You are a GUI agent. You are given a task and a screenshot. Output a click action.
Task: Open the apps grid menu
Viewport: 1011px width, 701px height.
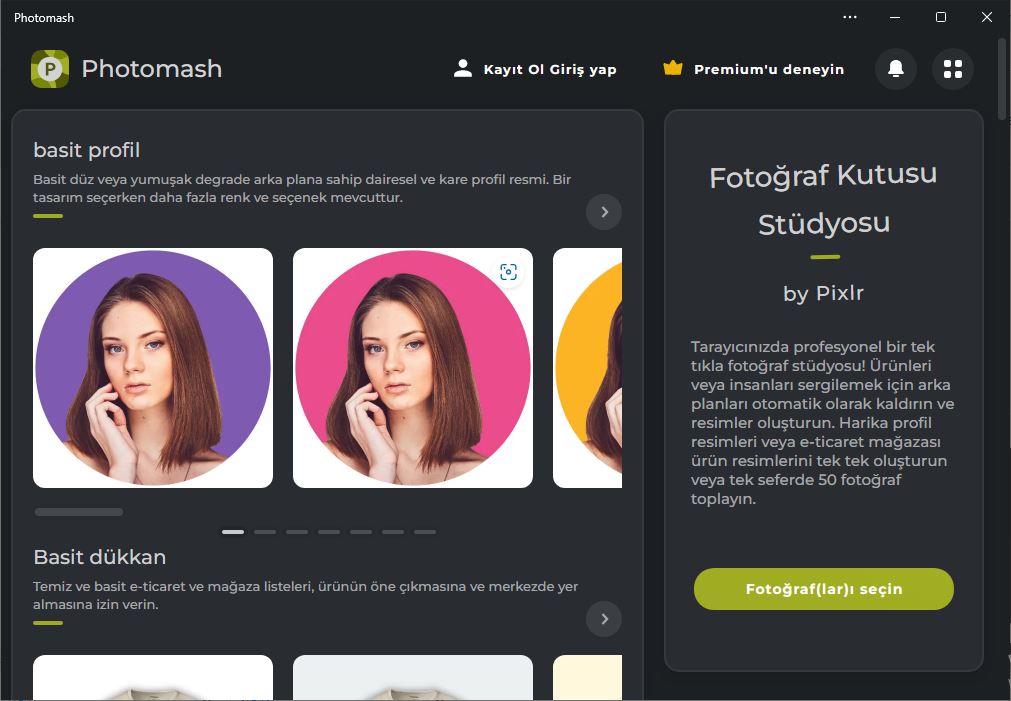point(953,68)
